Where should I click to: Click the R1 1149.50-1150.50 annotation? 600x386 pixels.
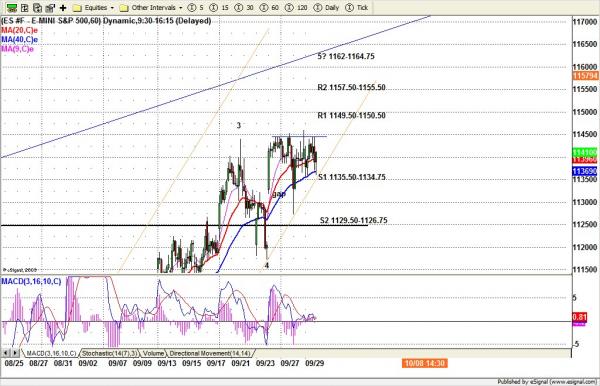coord(351,116)
